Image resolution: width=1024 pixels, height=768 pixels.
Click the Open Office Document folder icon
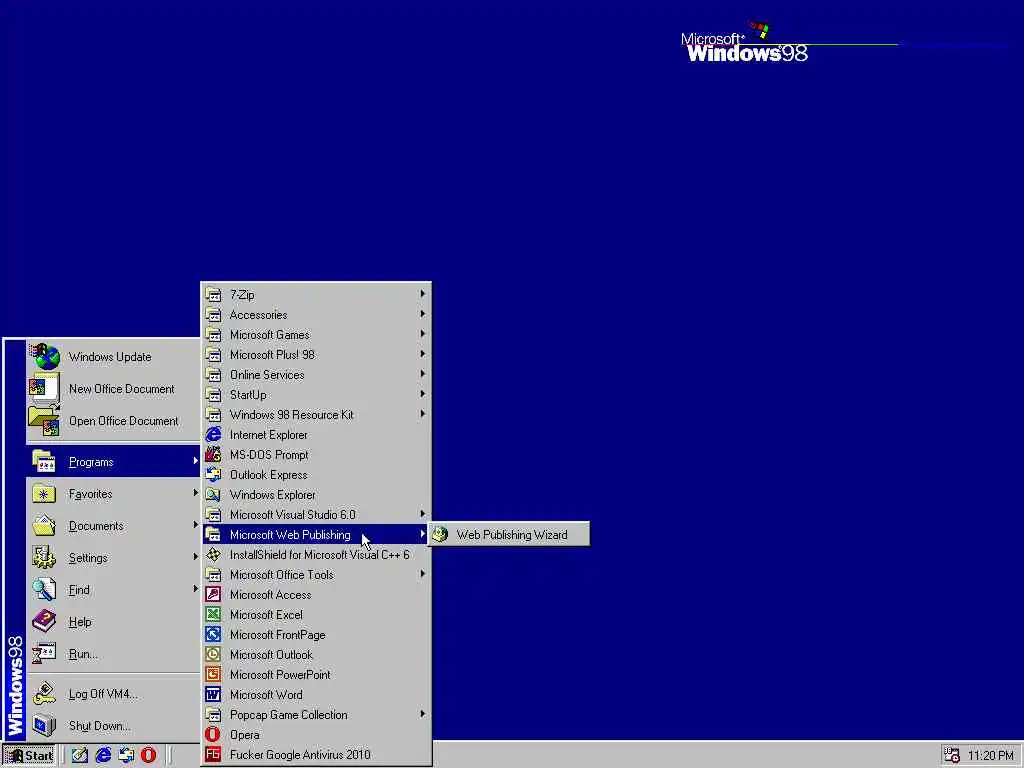44,421
